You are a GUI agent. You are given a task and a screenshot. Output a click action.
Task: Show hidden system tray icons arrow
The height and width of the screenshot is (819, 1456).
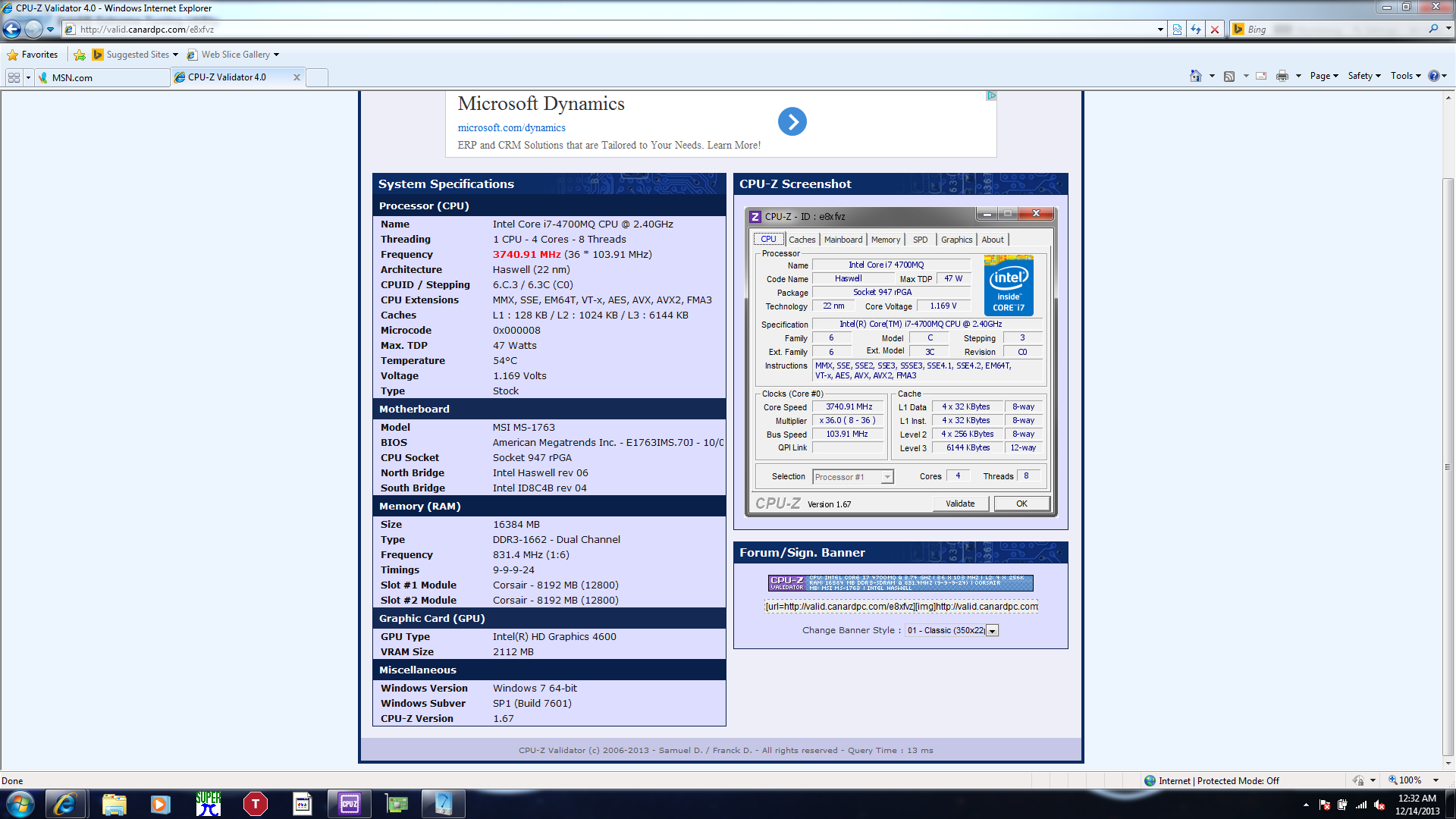click(x=1306, y=805)
